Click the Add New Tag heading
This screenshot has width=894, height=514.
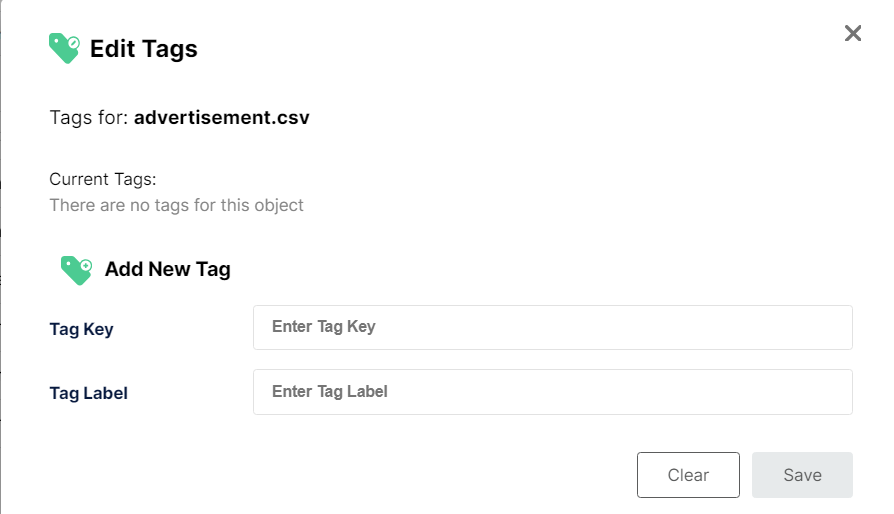pyautogui.click(x=167, y=269)
